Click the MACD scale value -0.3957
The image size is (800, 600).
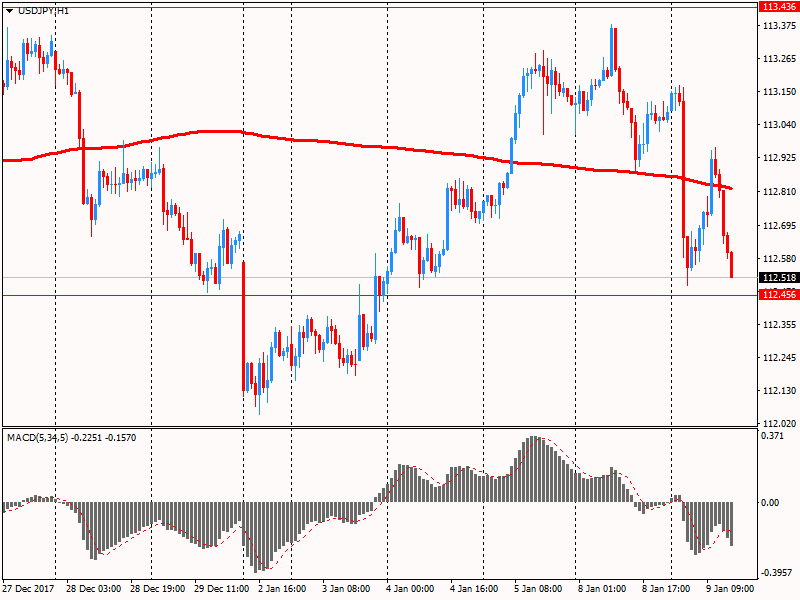pos(776,572)
